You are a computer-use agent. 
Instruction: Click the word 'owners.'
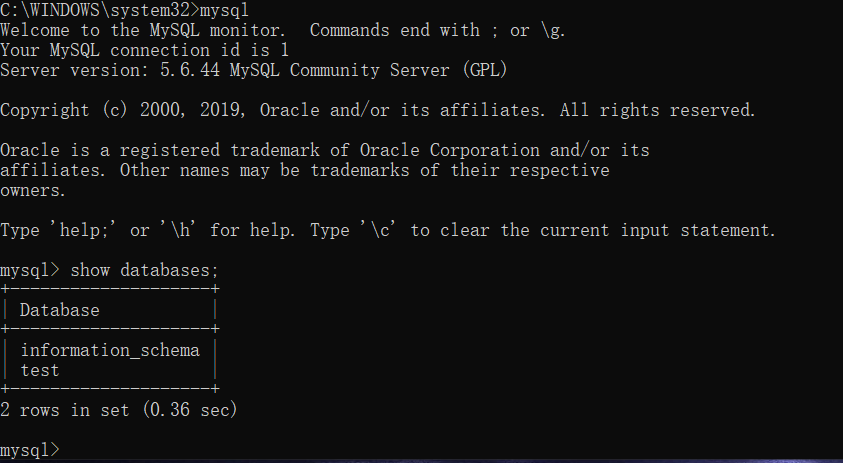point(32,190)
